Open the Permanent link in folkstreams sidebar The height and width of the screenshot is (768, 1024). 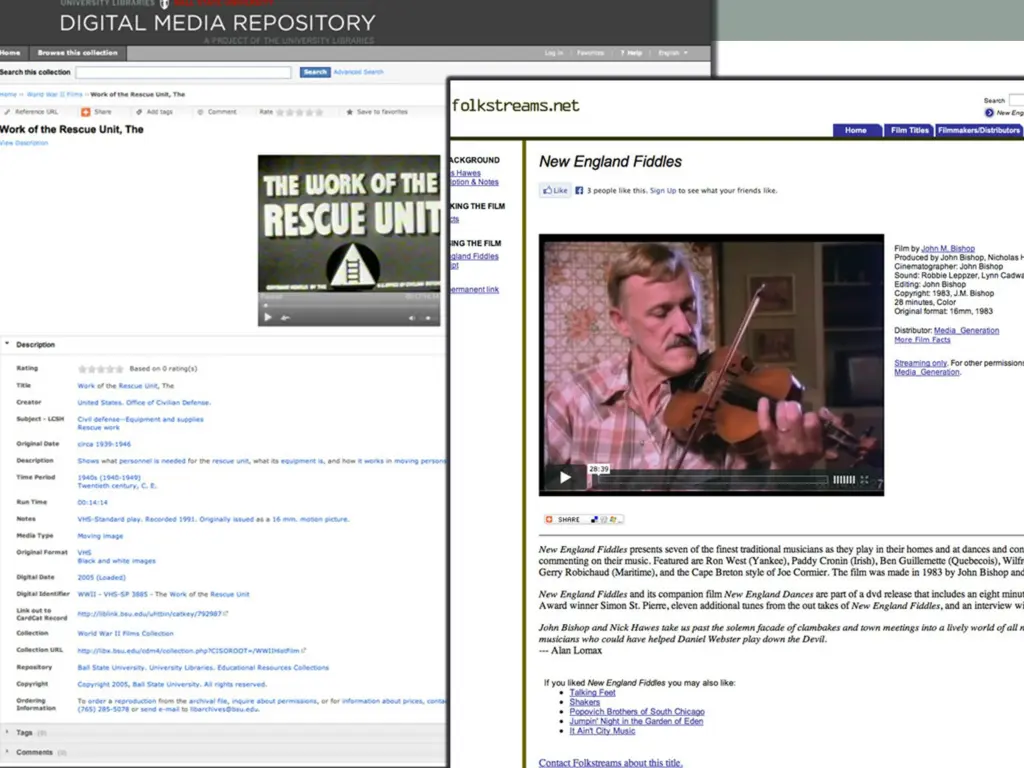(x=475, y=289)
